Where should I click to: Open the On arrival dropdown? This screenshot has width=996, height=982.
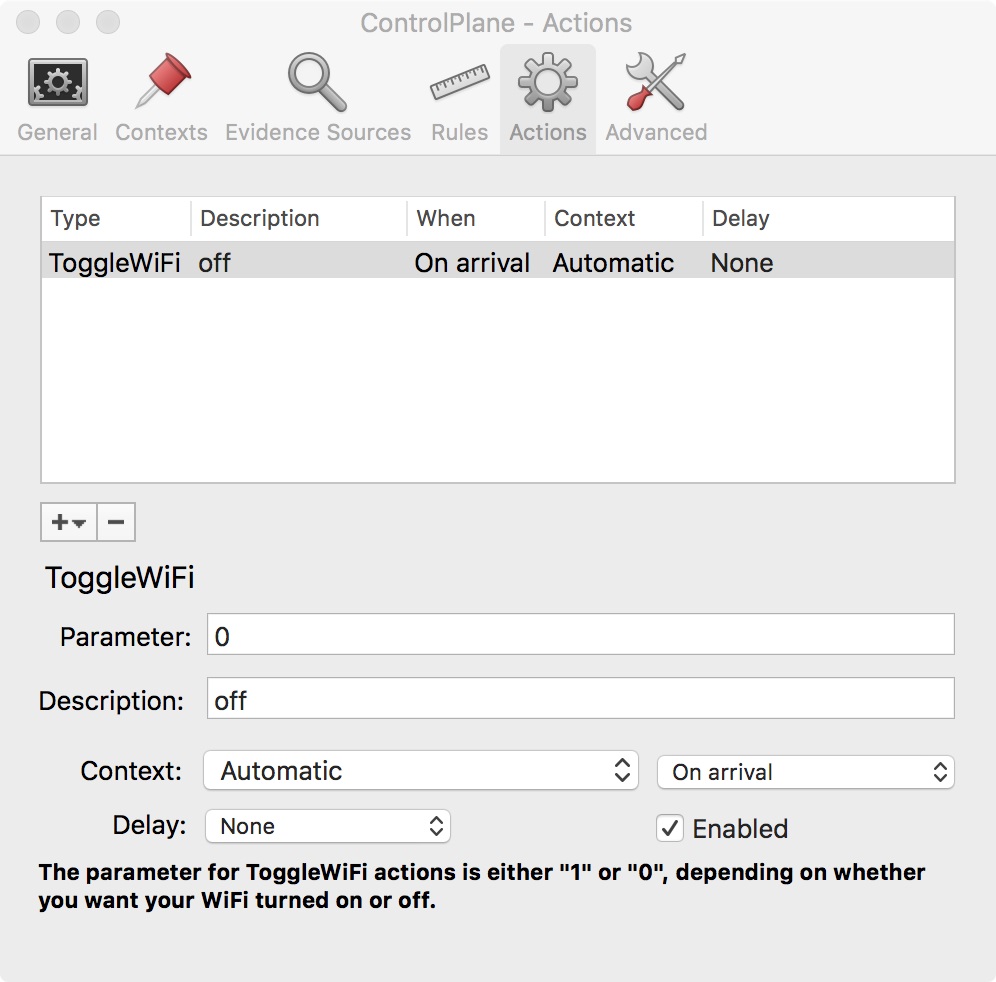(x=805, y=772)
